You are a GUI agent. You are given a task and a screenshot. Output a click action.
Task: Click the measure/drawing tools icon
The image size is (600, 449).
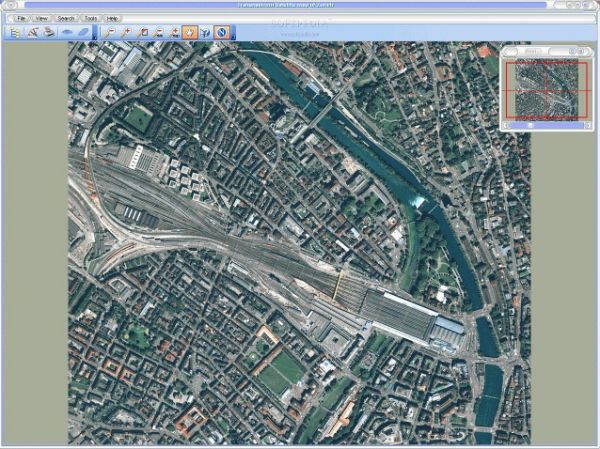(x=33, y=33)
